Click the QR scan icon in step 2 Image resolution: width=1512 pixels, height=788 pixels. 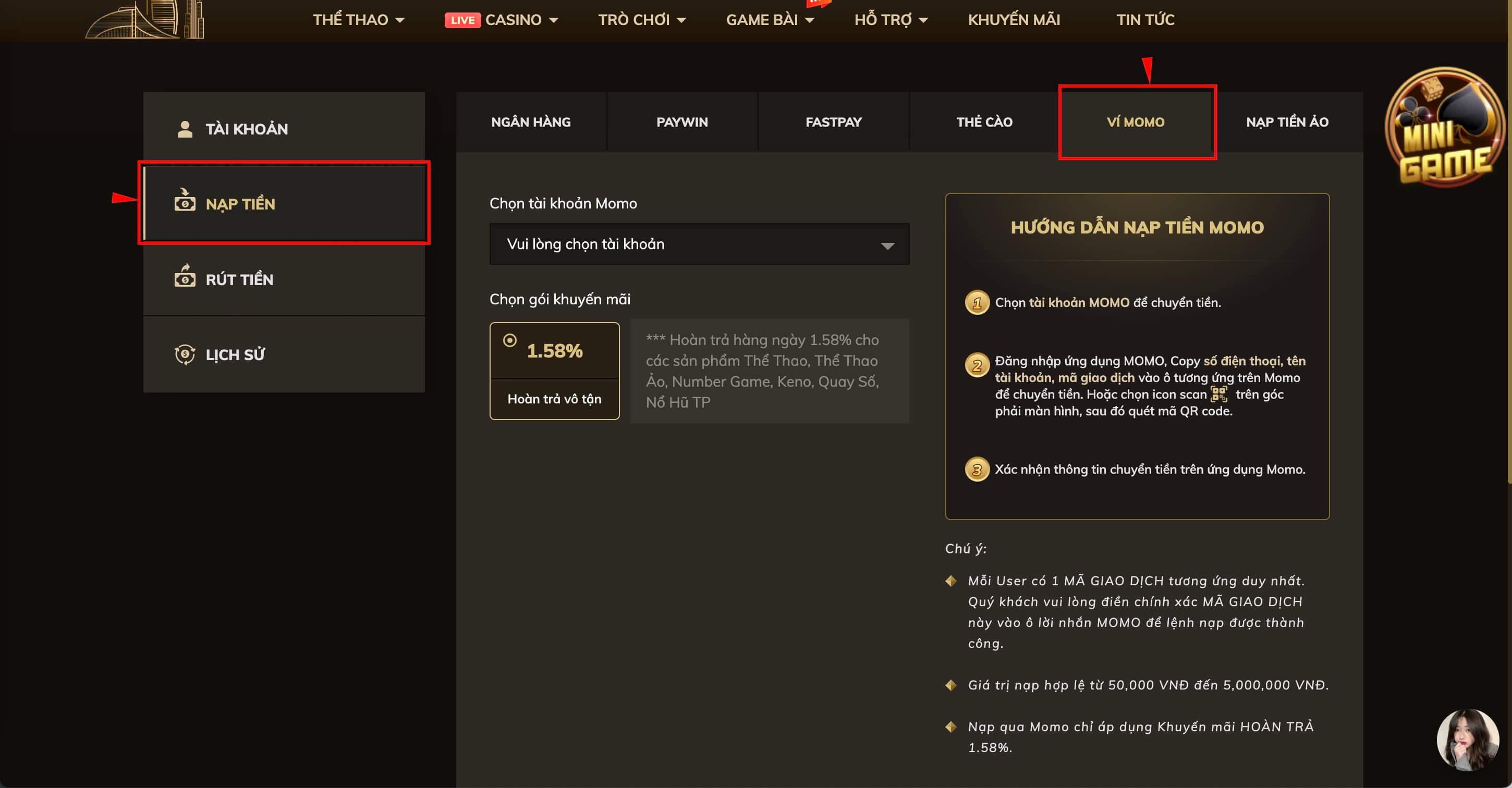tap(1219, 395)
